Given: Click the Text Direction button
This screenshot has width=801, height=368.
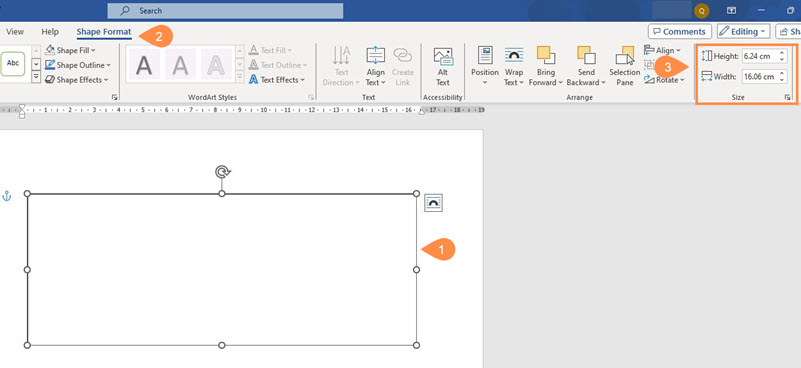Looking at the screenshot, I should pos(341,66).
